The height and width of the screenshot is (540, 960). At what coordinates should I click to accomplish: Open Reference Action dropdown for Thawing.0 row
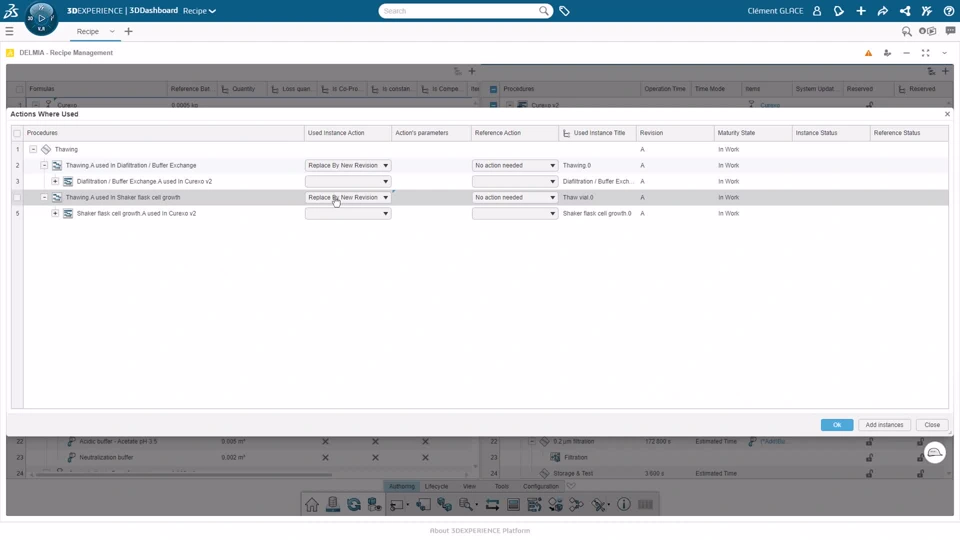(514, 165)
